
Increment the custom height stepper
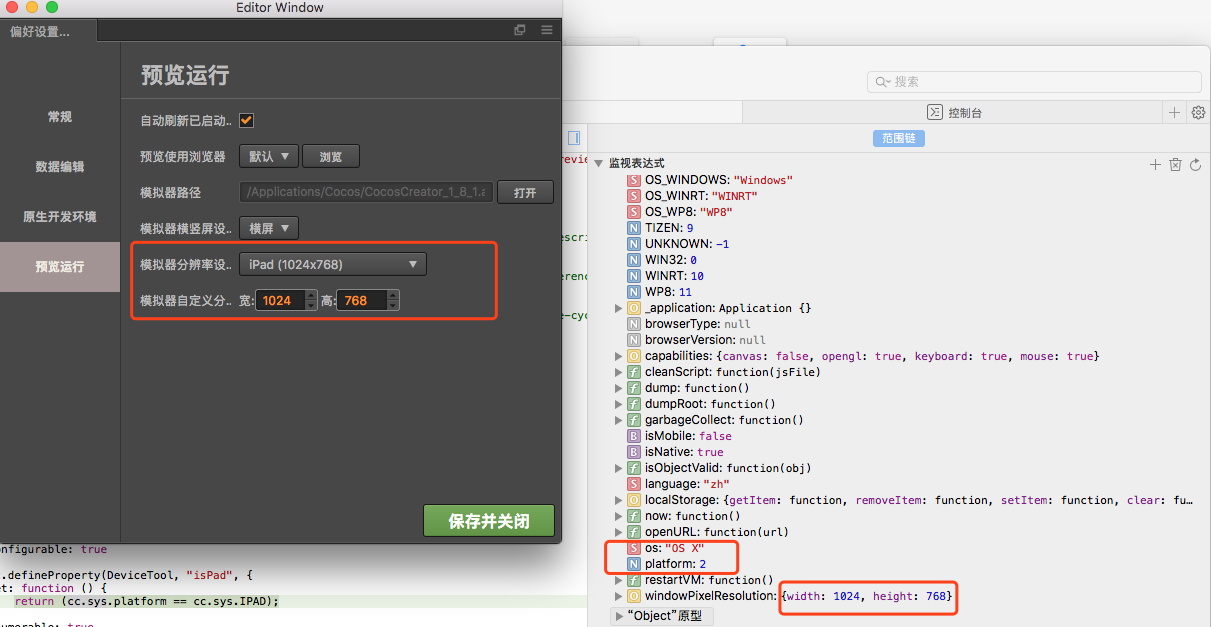393,295
